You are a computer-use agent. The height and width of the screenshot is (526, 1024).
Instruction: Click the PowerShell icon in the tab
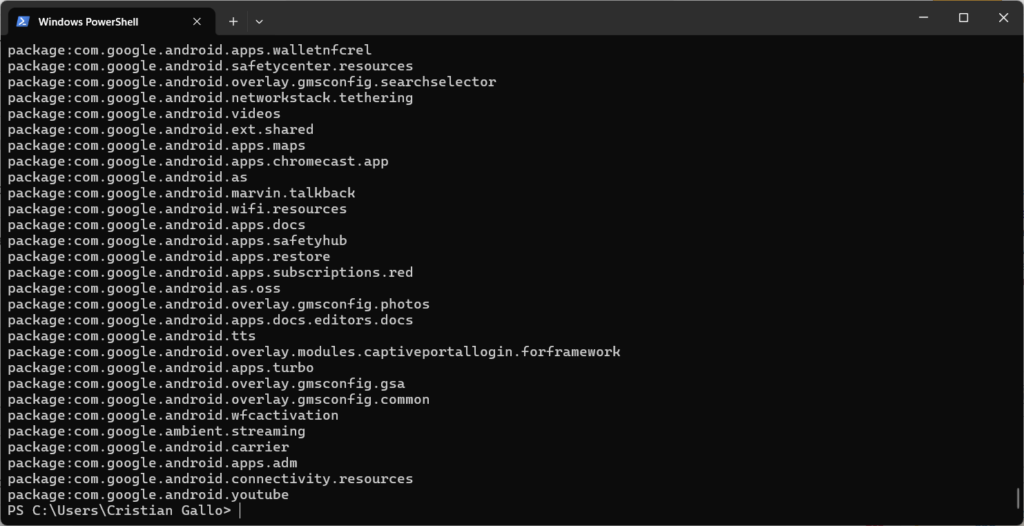pyautogui.click(x=23, y=21)
